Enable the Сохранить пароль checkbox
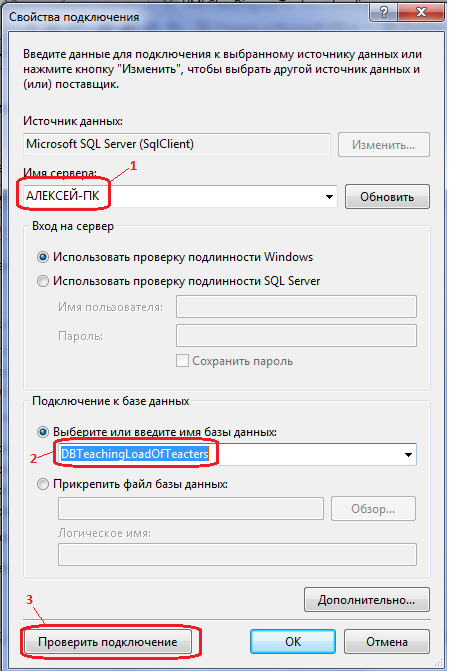Viewport: 449px width, 671px height. pyautogui.click(x=182, y=361)
